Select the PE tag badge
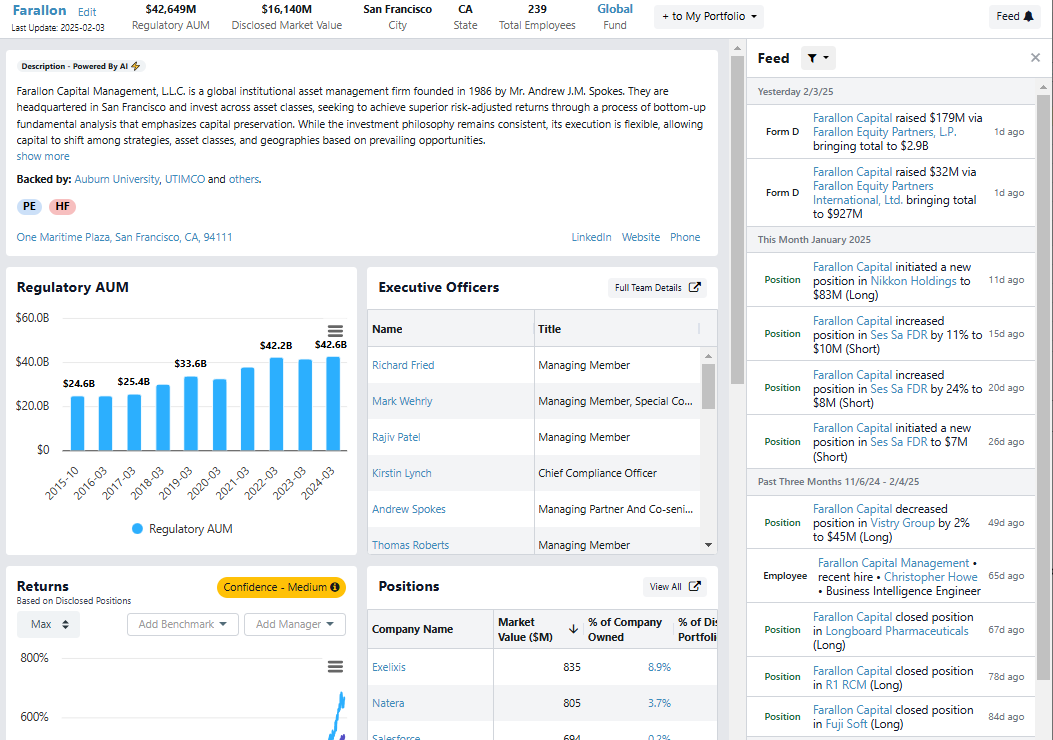Image resolution: width=1053 pixels, height=740 pixels. point(30,207)
